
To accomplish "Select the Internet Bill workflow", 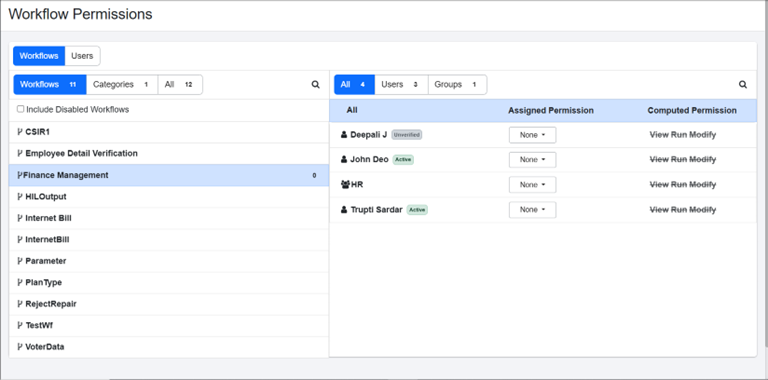I will 169,218.
